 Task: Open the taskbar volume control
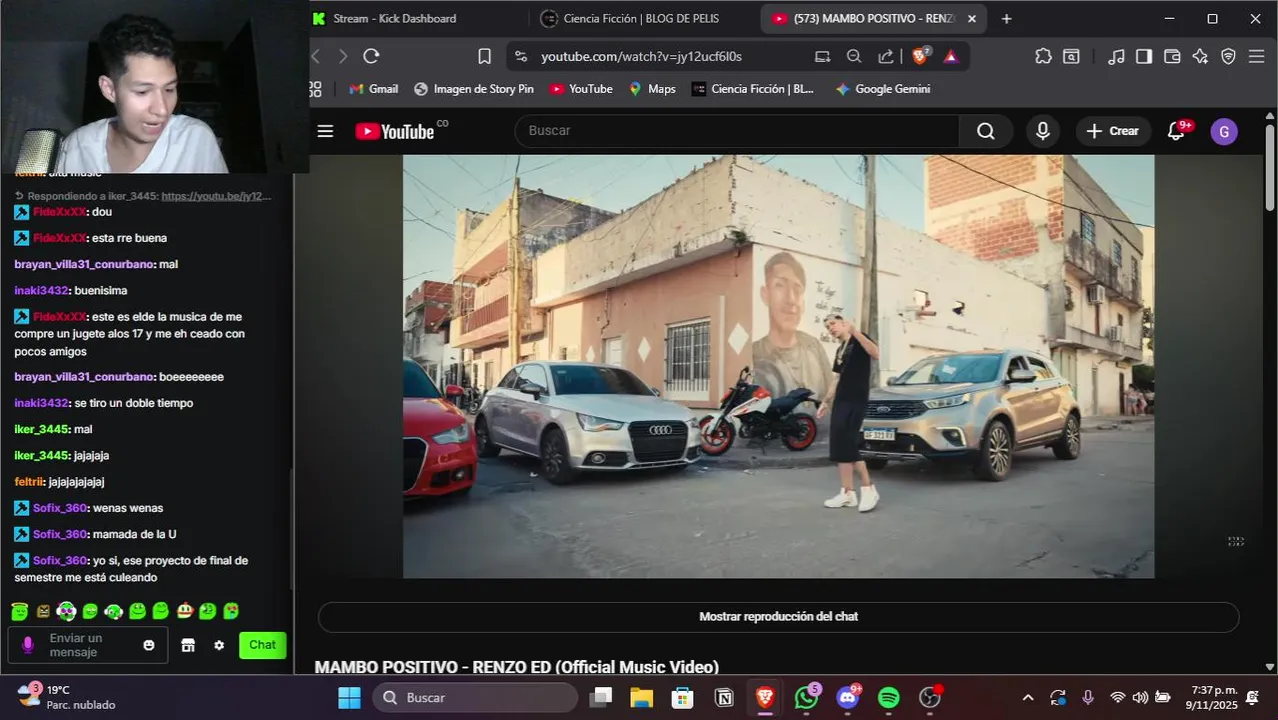pyautogui.click(x=1140, y=697)
